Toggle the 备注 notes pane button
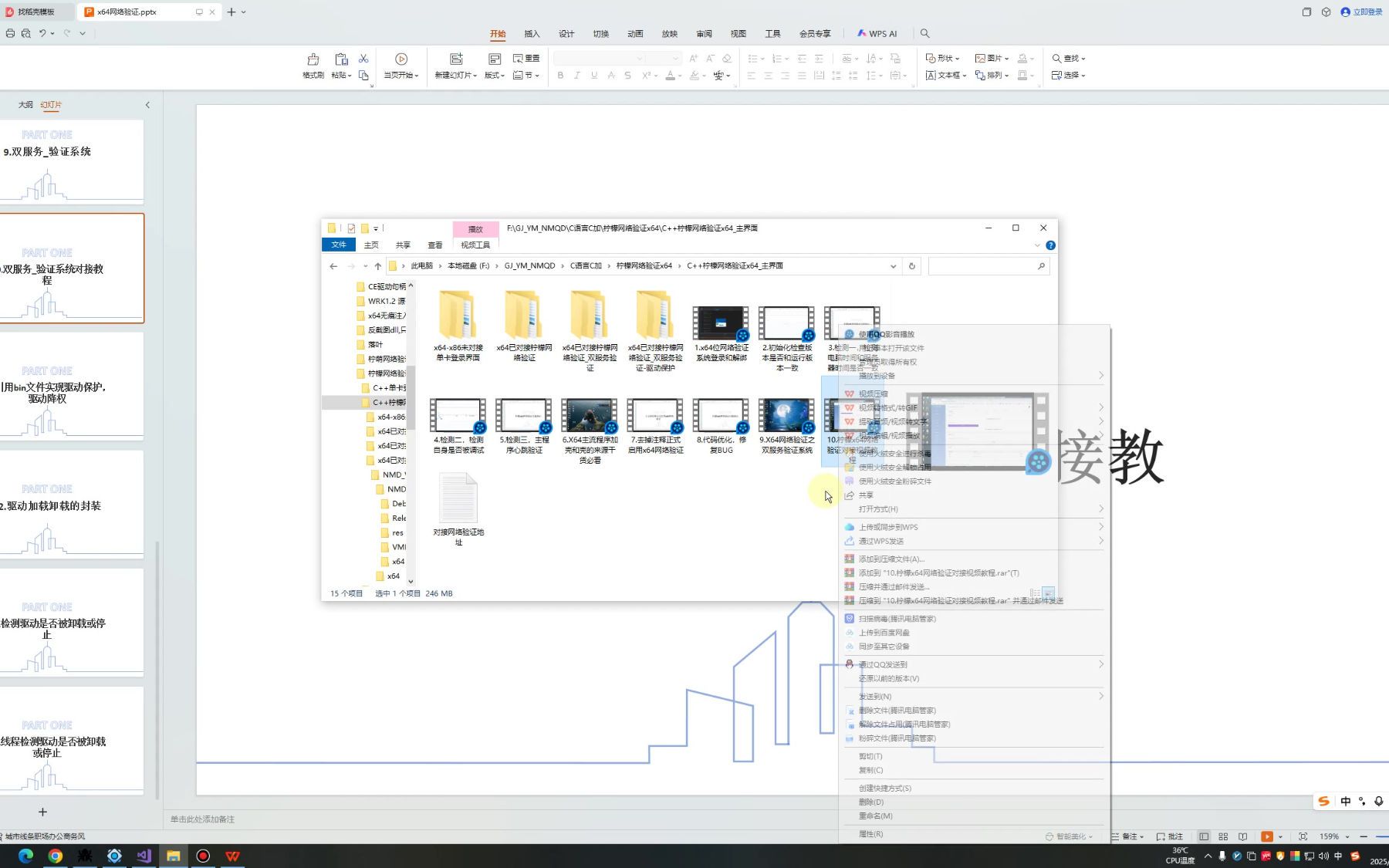 click(x=1127, y=836)
